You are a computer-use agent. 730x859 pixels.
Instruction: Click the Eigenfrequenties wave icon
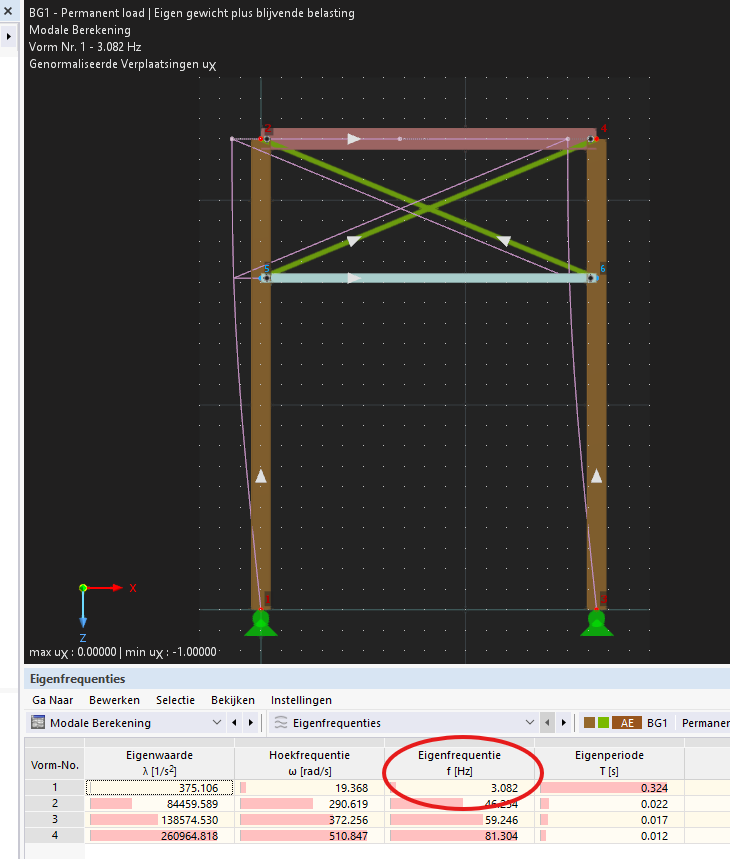pyautogui.click(x=281, y=723)
